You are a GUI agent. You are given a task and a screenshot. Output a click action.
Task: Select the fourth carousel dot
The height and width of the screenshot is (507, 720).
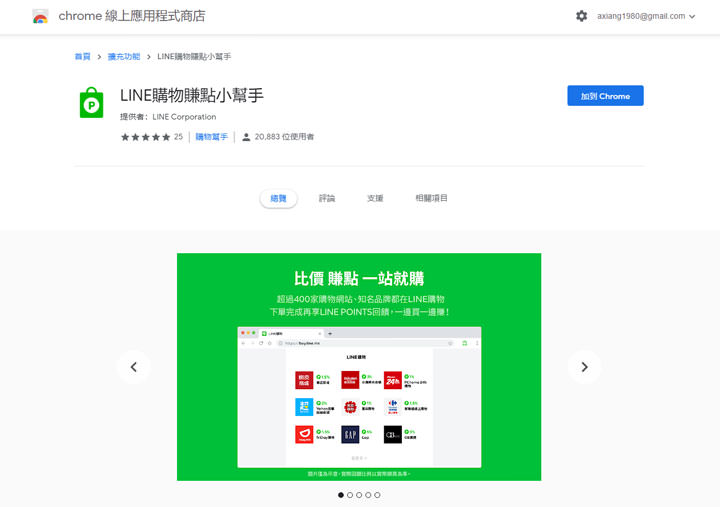[368, 495]
